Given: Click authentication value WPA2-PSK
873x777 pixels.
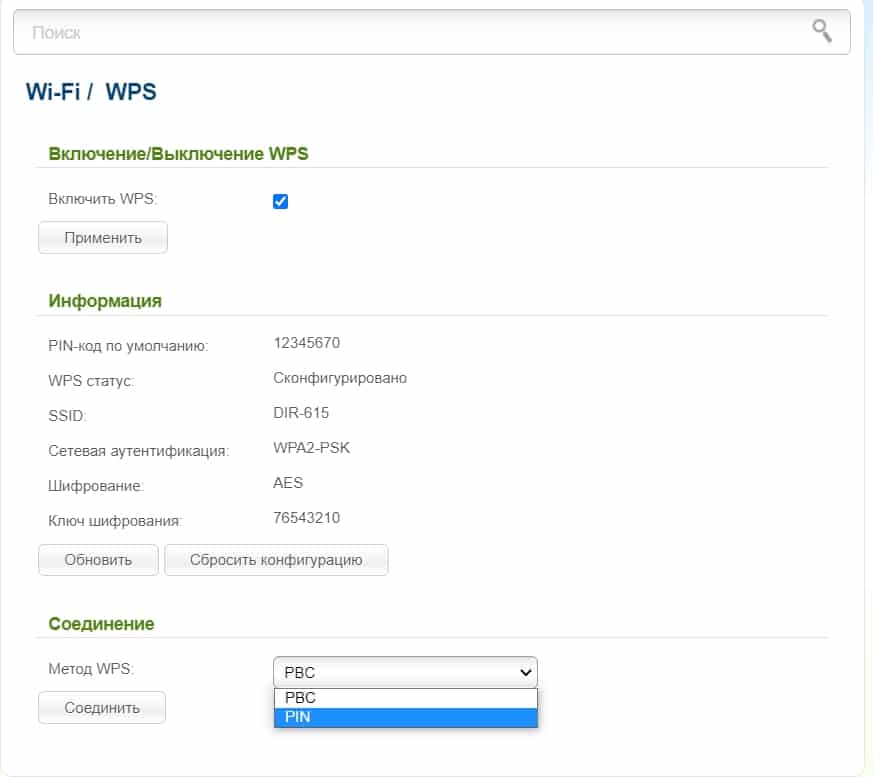Looking at the screenshot, I should [x=311, y=447].
